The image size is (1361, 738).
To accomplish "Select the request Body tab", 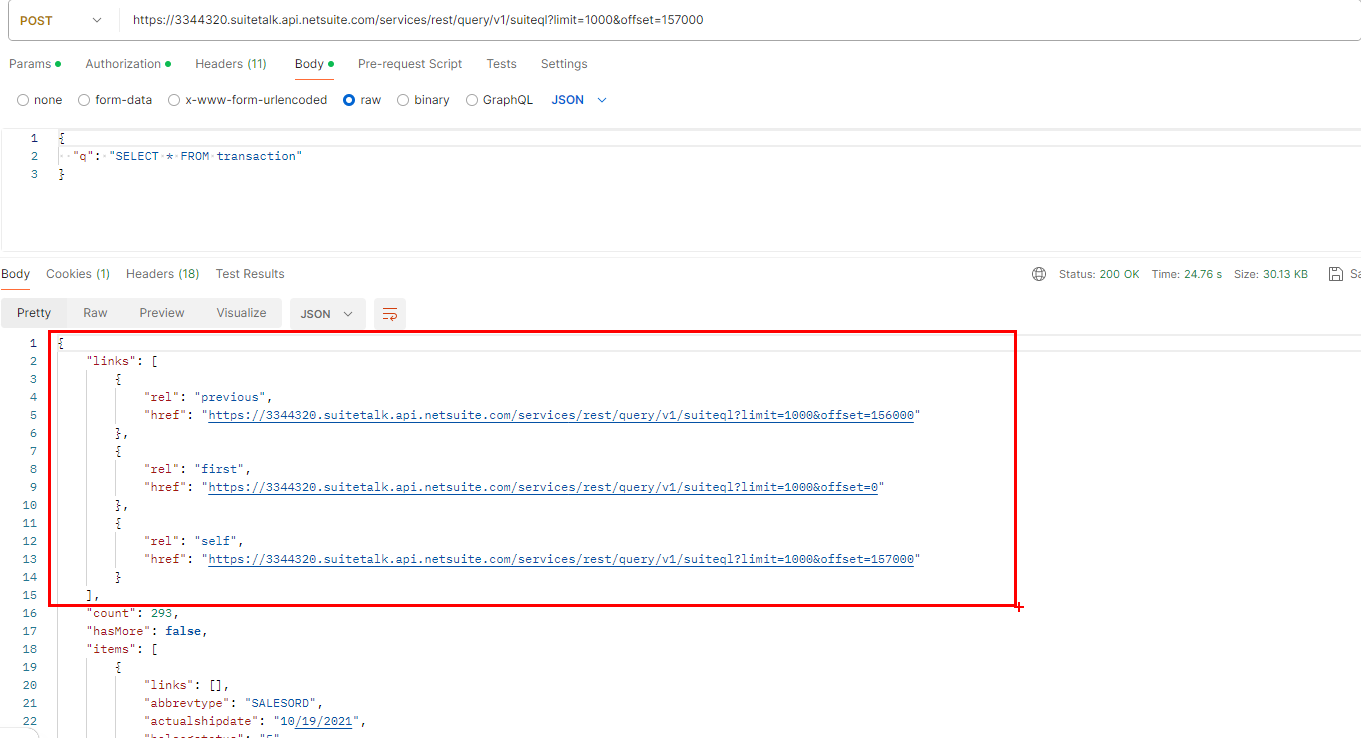I will (314, 64).
